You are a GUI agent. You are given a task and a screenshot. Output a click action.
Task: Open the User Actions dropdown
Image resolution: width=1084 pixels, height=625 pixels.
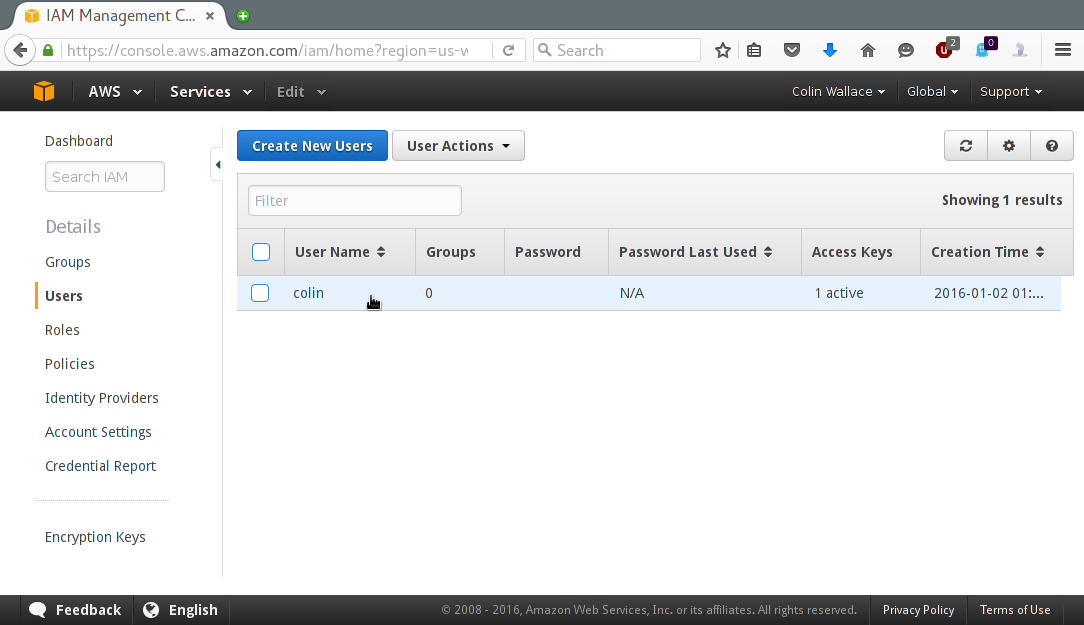pos(458,146)
